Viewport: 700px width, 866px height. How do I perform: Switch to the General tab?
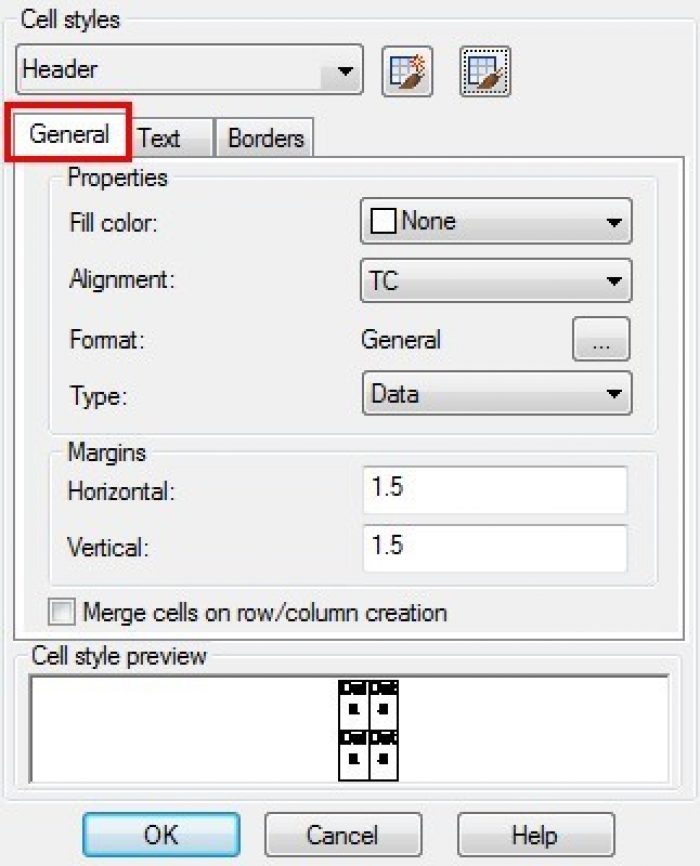coord(69,134)
